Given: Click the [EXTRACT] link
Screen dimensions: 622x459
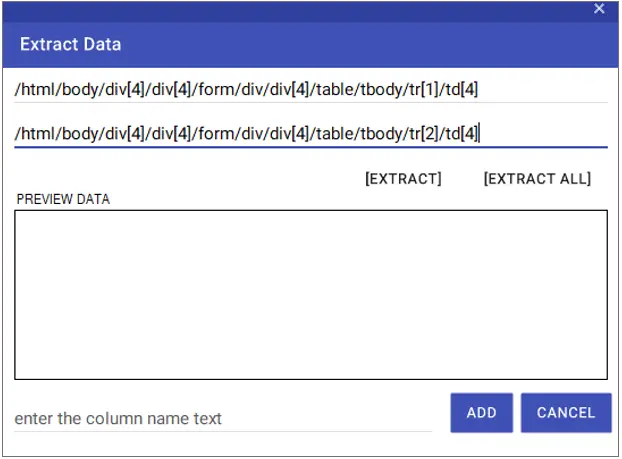Looking at the screenshot, I should click(403, 179).
